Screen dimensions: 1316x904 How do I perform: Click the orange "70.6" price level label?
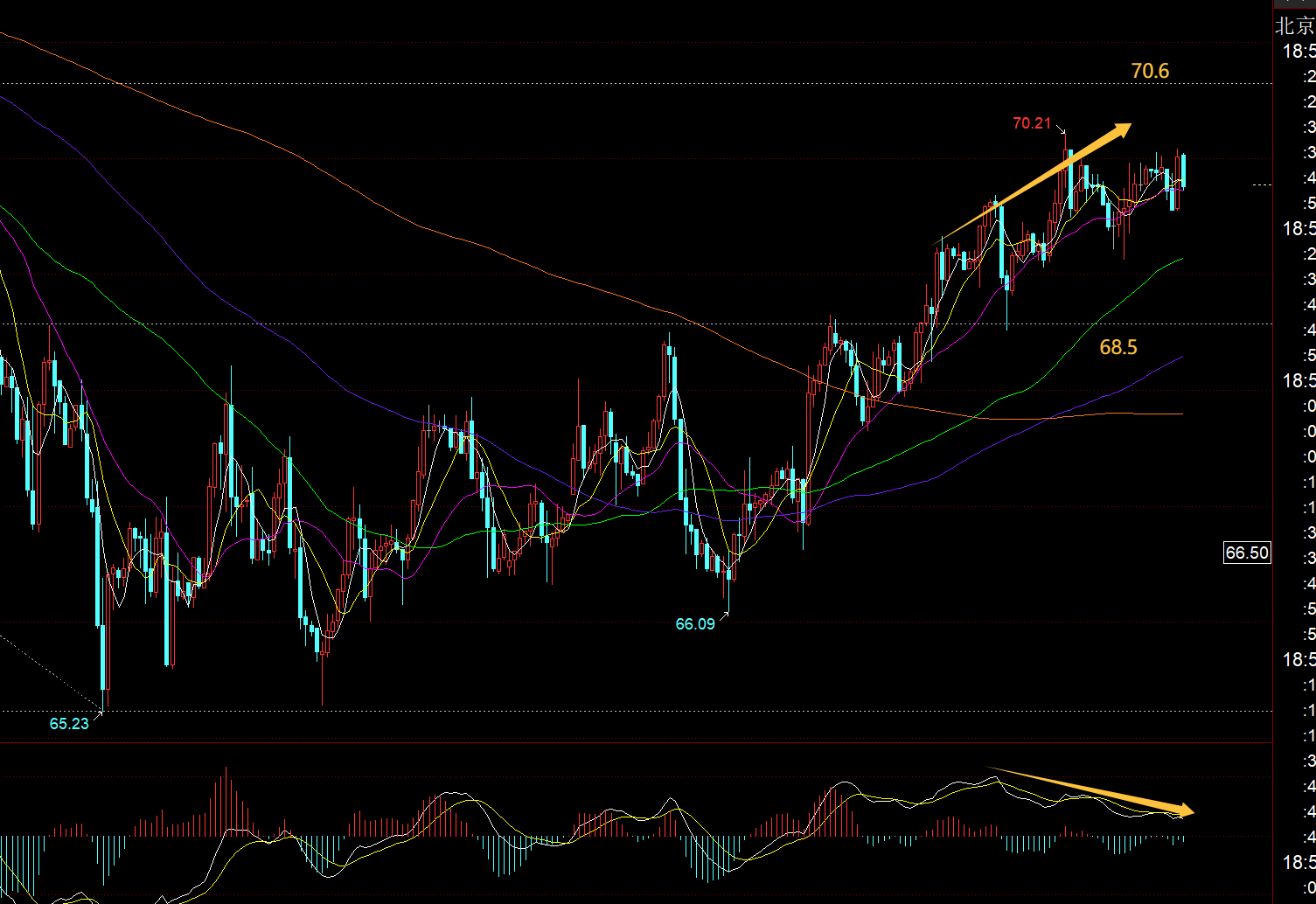tap(1149, 71)
